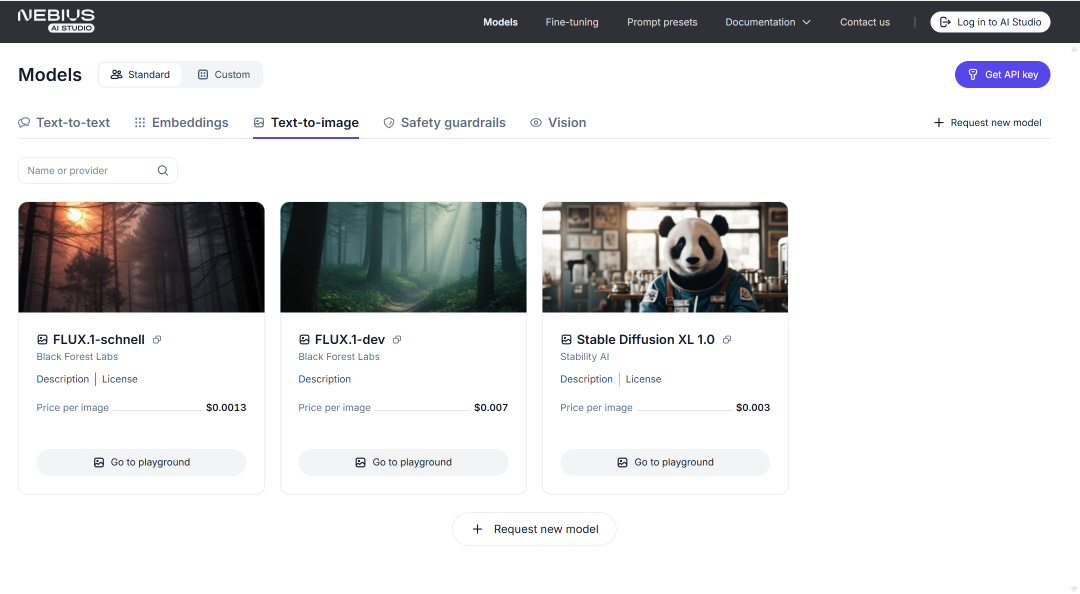
Task: Click the login arrow icon in header
Action: [945, 22]
